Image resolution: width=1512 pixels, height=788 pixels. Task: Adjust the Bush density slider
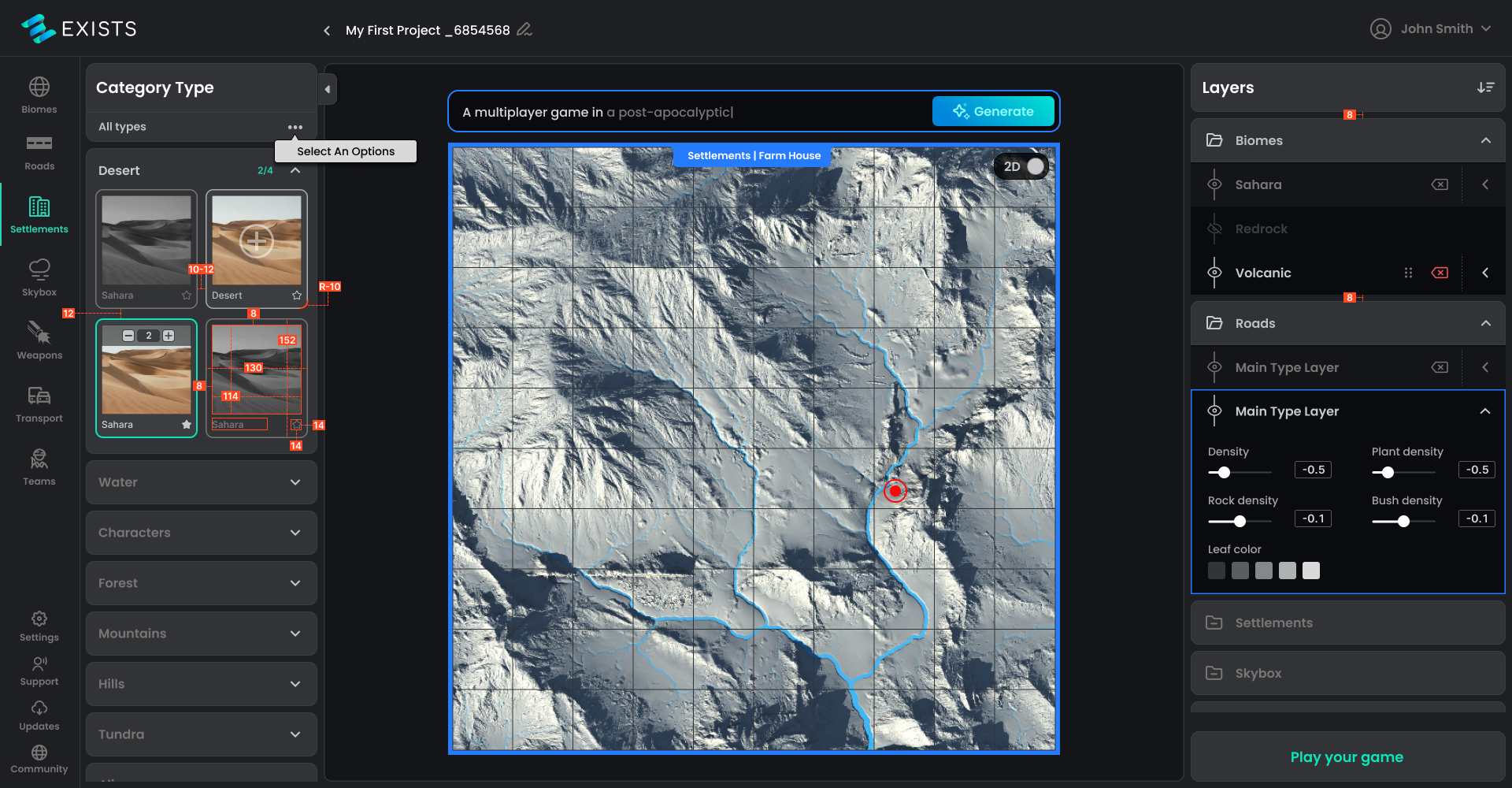point(1403,521)
